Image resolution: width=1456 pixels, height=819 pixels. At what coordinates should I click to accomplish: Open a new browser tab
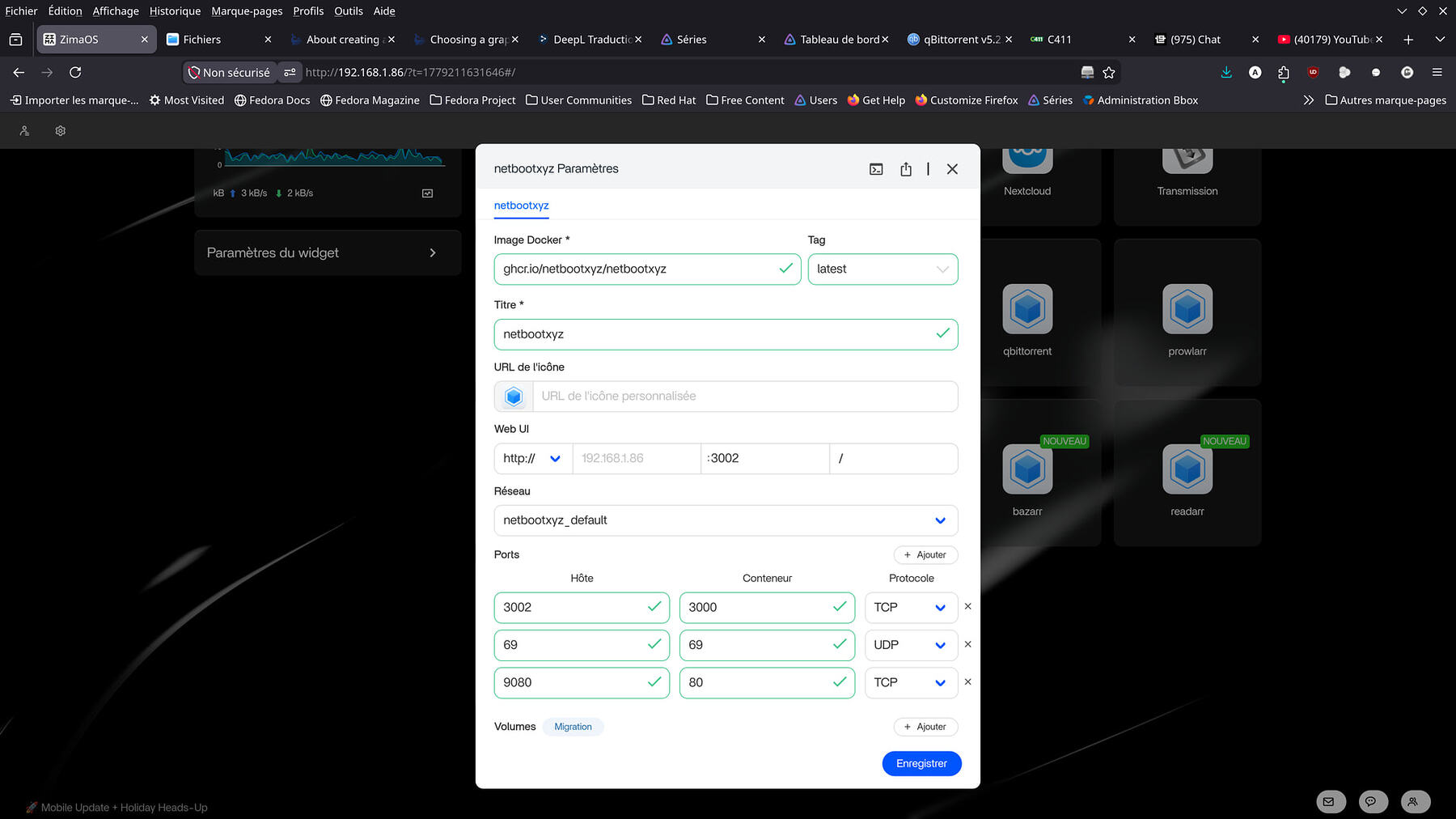[1408, 40]
